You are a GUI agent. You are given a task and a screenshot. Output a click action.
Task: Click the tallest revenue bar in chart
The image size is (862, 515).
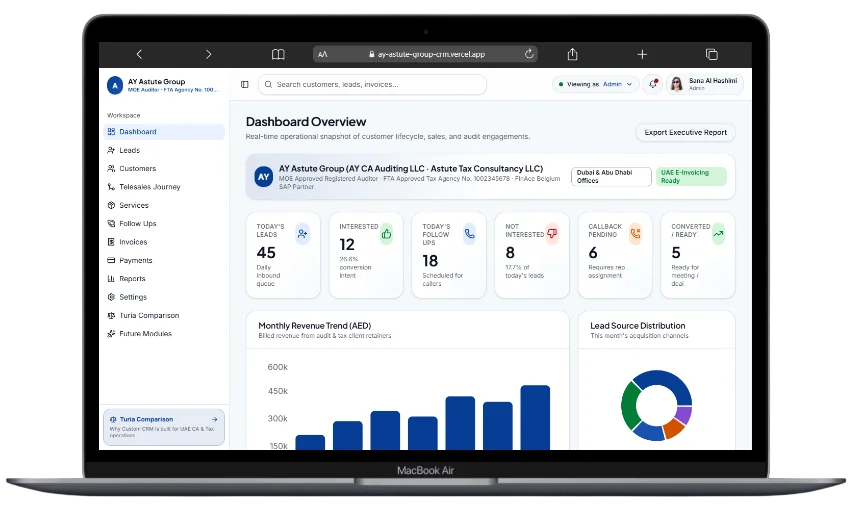tap(535, 418)
